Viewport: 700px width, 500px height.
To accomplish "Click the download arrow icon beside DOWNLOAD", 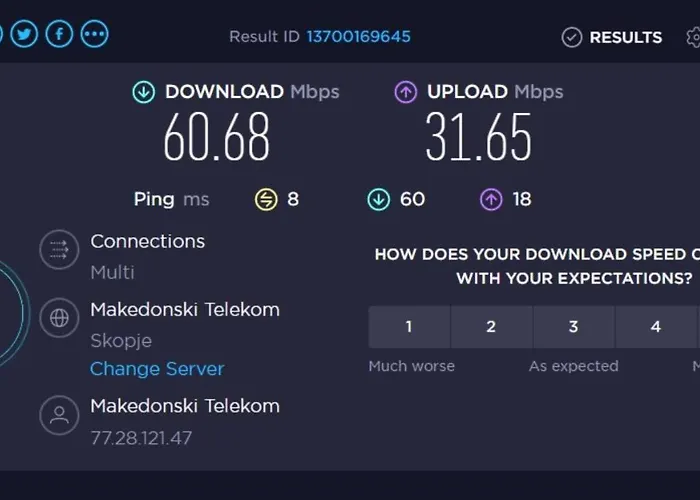I will [144, 92].
